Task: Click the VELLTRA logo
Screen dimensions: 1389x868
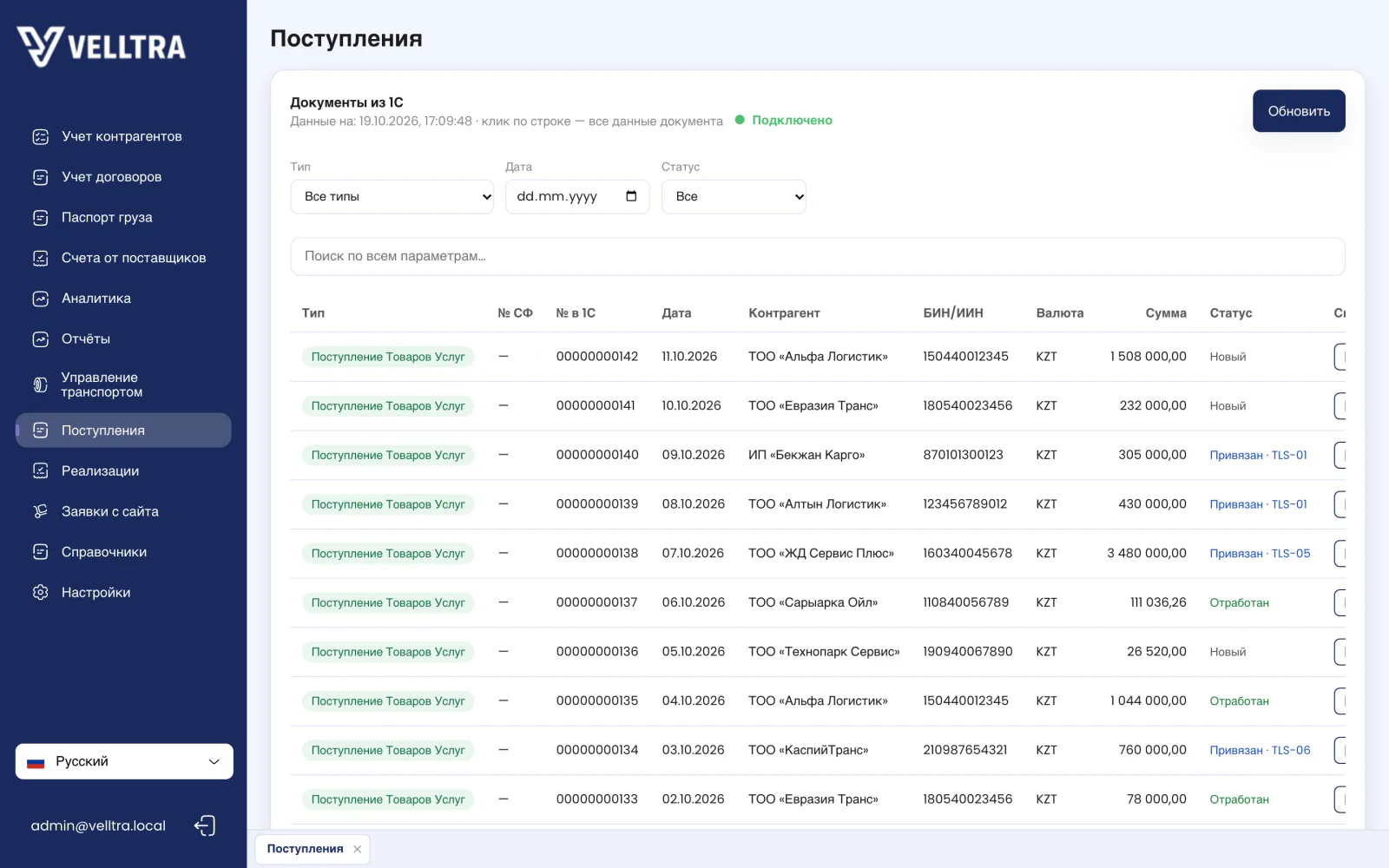Action: click(102, 46)
